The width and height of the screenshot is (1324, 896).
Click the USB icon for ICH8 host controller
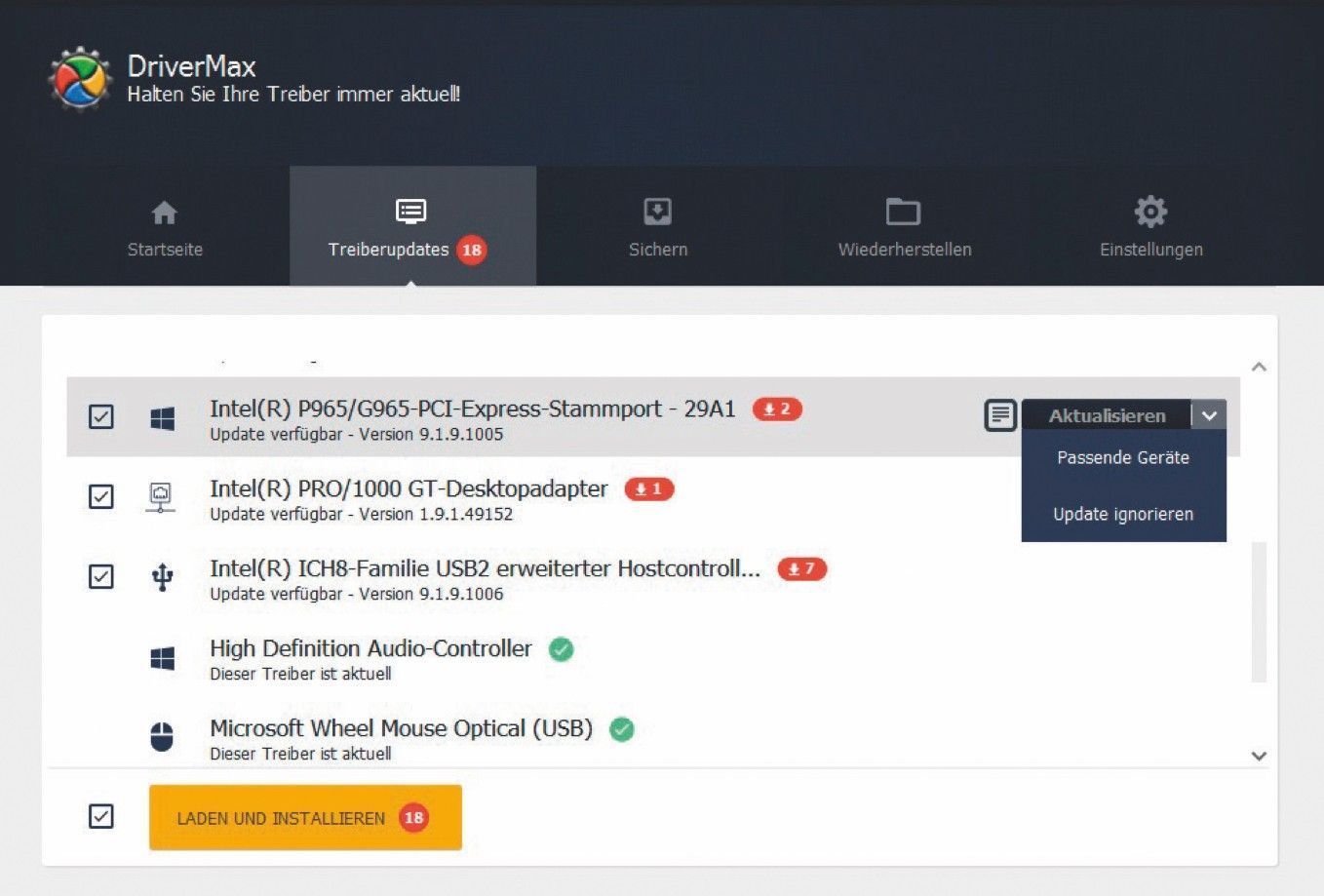coord(162,577)
